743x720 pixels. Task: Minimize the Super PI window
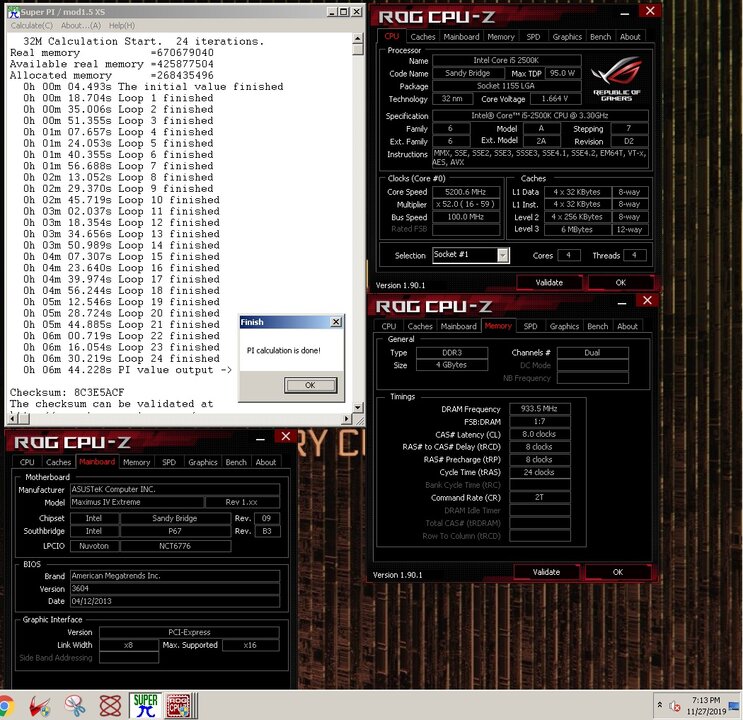pos(332,12)
